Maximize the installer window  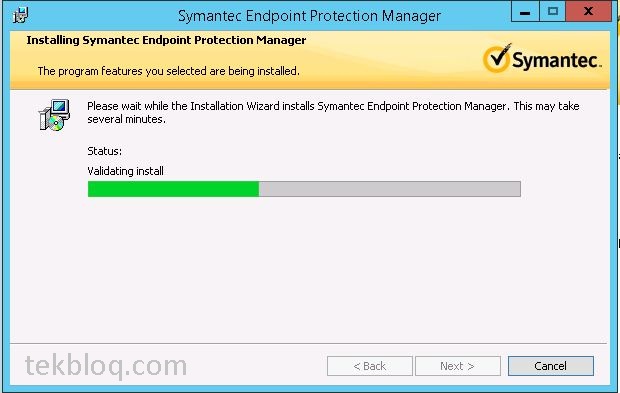pos(552,12)
